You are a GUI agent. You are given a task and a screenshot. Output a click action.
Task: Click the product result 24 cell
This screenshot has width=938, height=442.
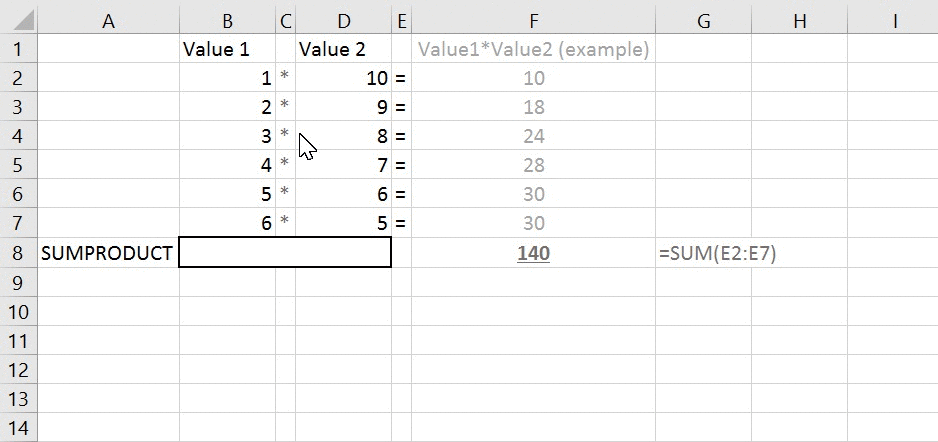[533, 136]
